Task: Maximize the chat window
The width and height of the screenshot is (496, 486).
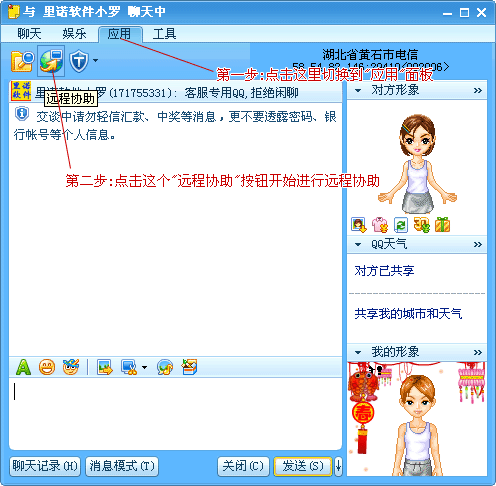Action: click(464, 13)
